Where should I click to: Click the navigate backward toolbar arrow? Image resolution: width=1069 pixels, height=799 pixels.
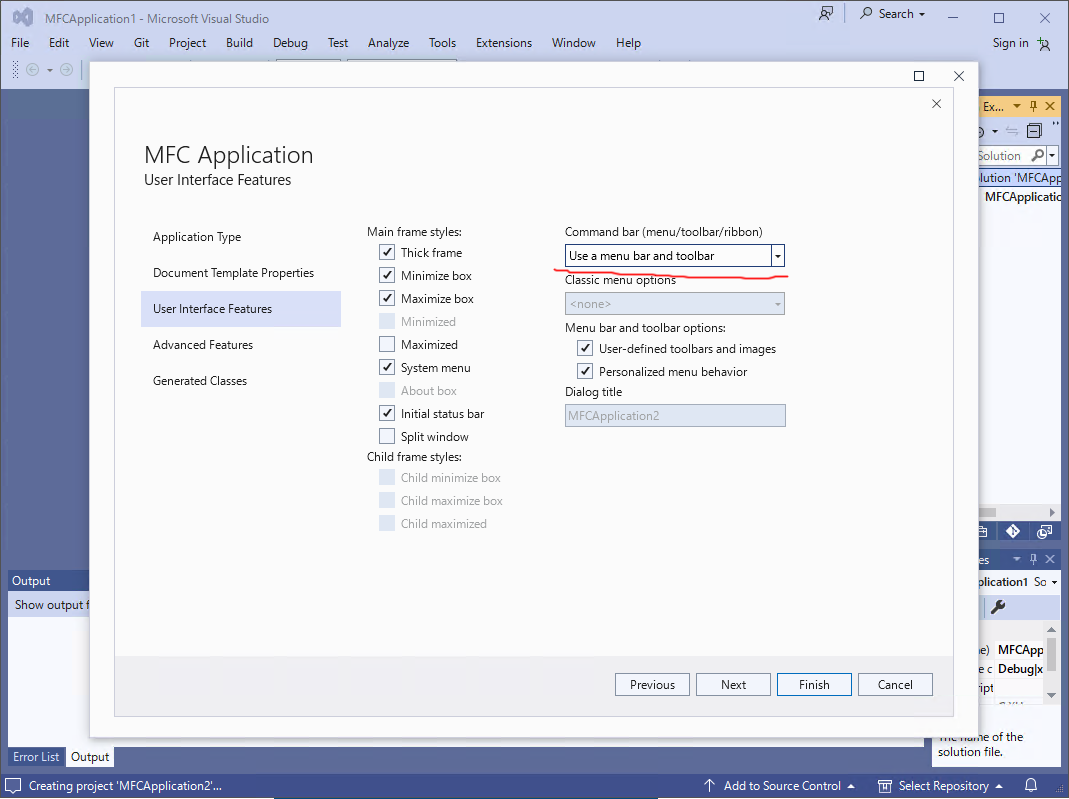pyautogui.click(x=32, y=70)
